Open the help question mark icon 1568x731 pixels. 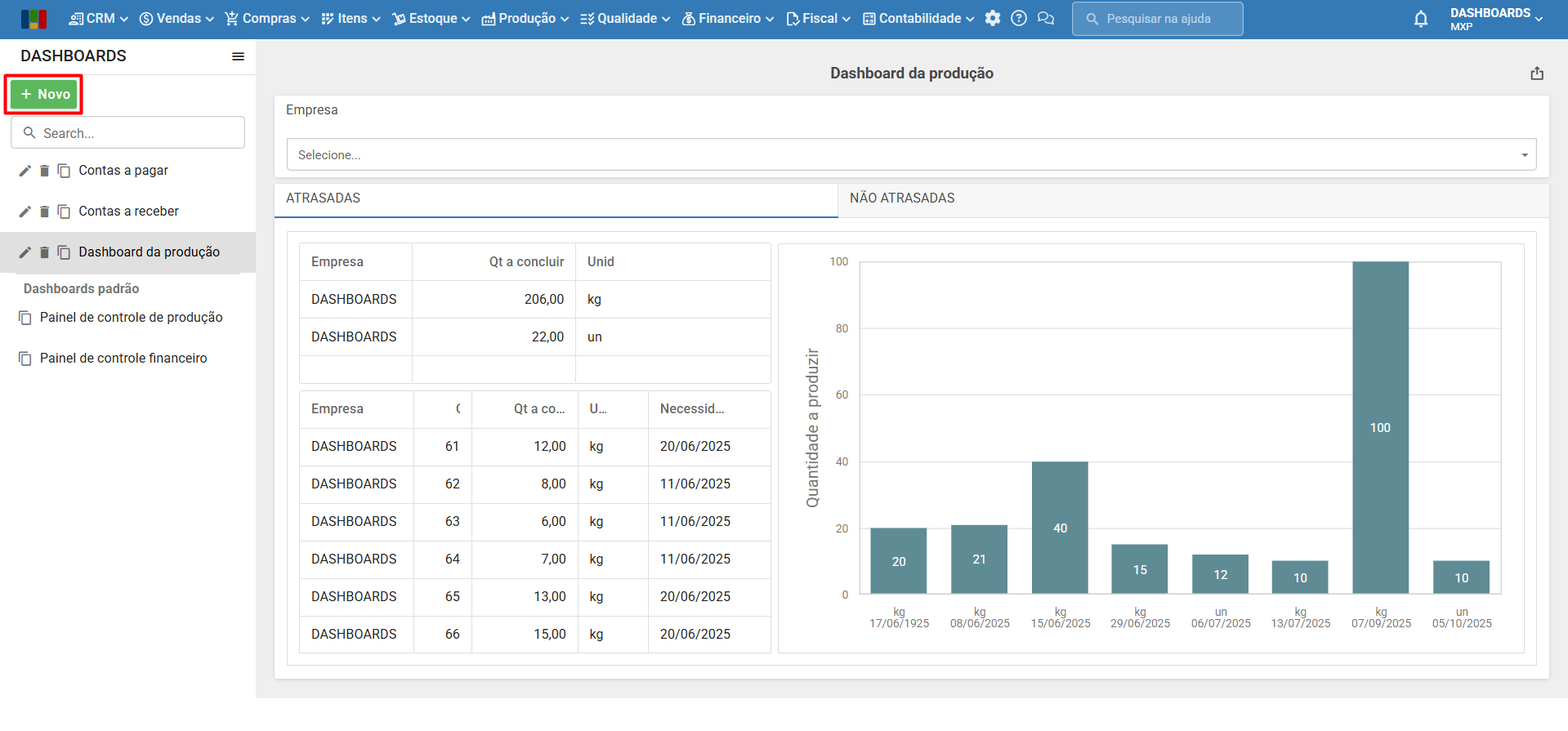pos(1018,19)
